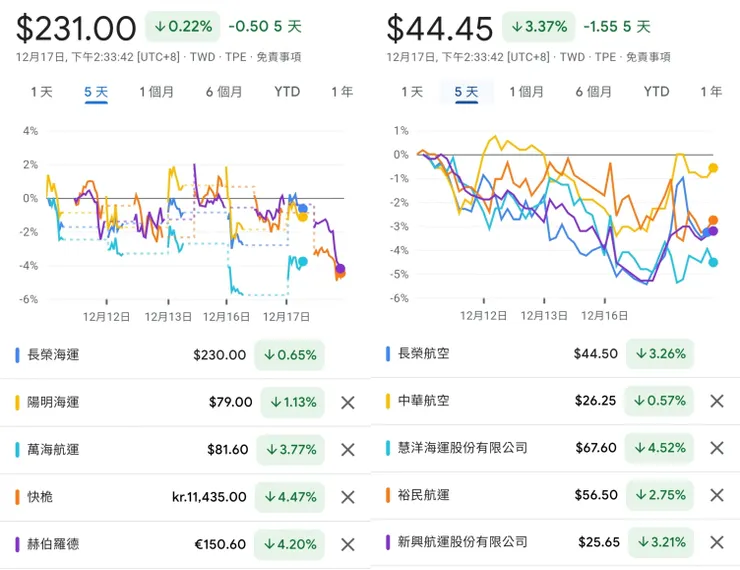The image size is (740, 570).
Task: Click the price $26.25 of 中華航空
Action: pos(595,401)
